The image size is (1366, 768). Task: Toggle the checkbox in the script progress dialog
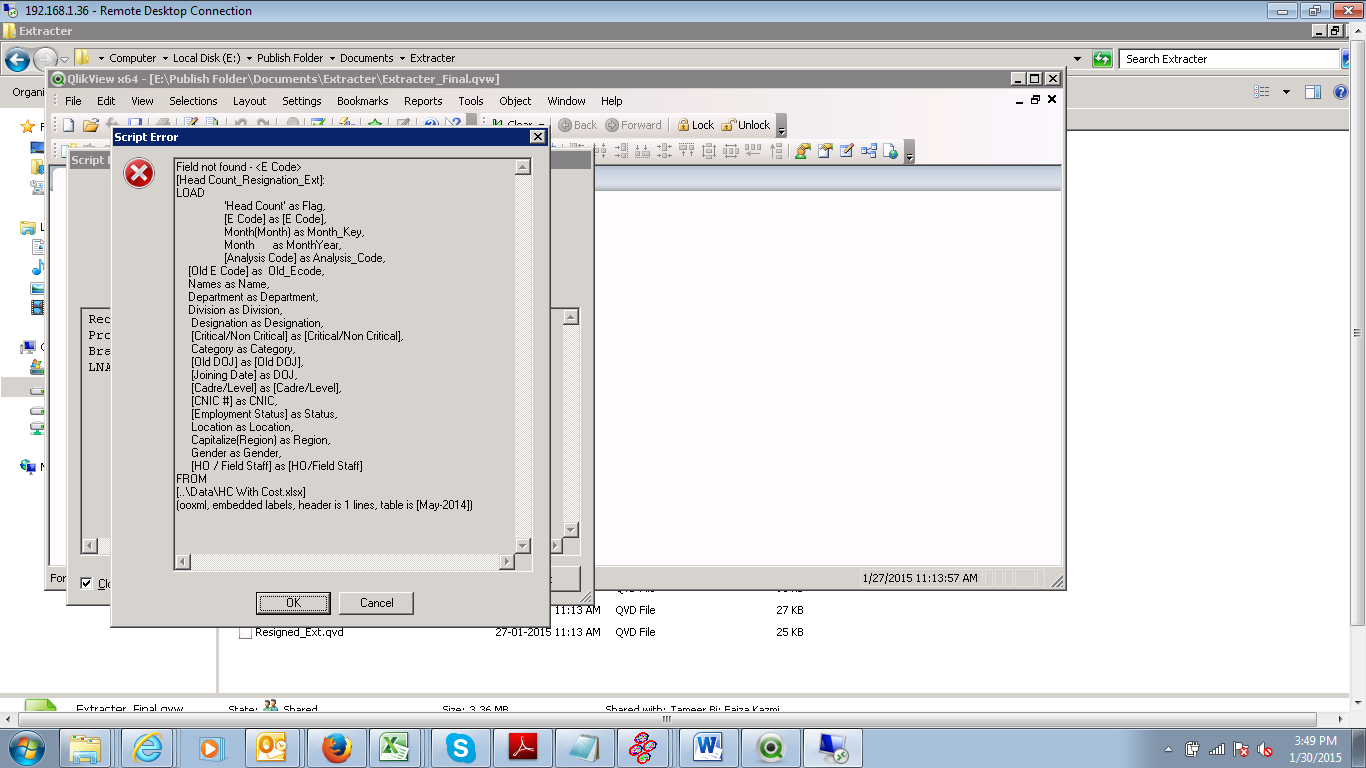tap(87, 584)
